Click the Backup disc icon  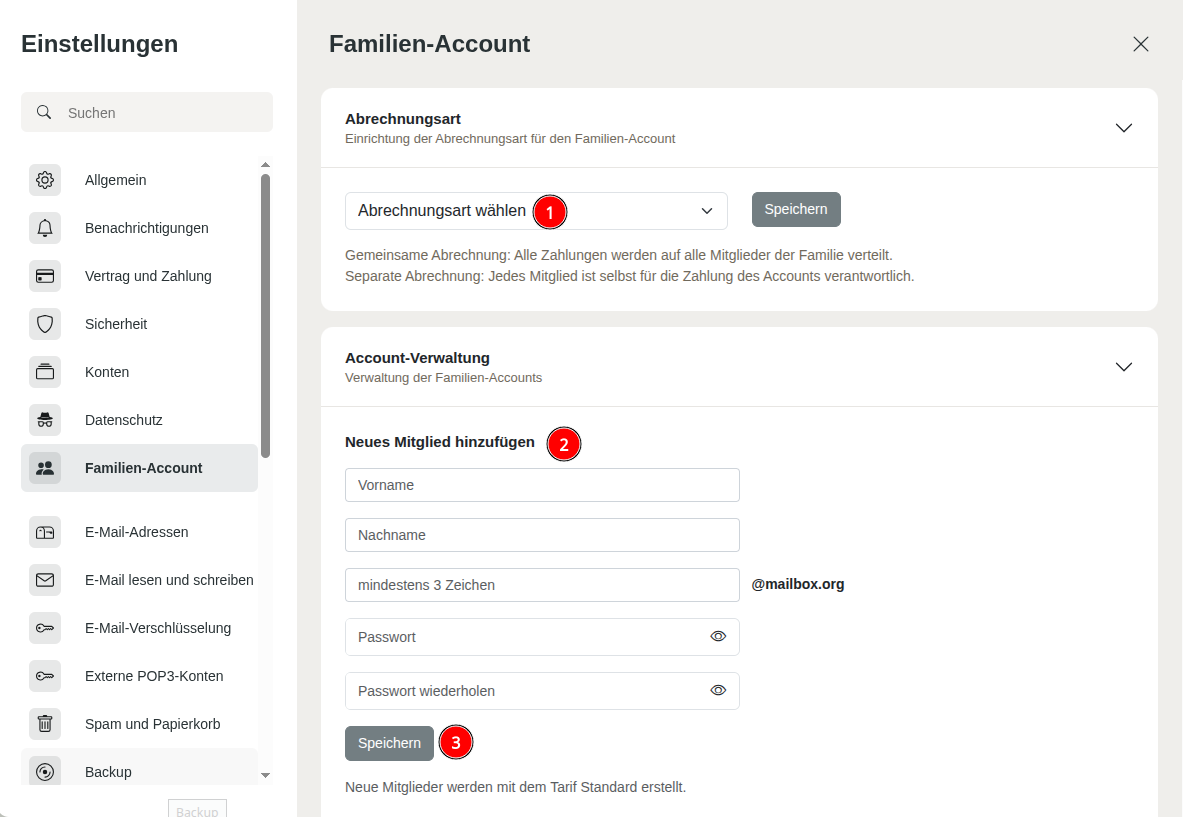coord(45,772)
